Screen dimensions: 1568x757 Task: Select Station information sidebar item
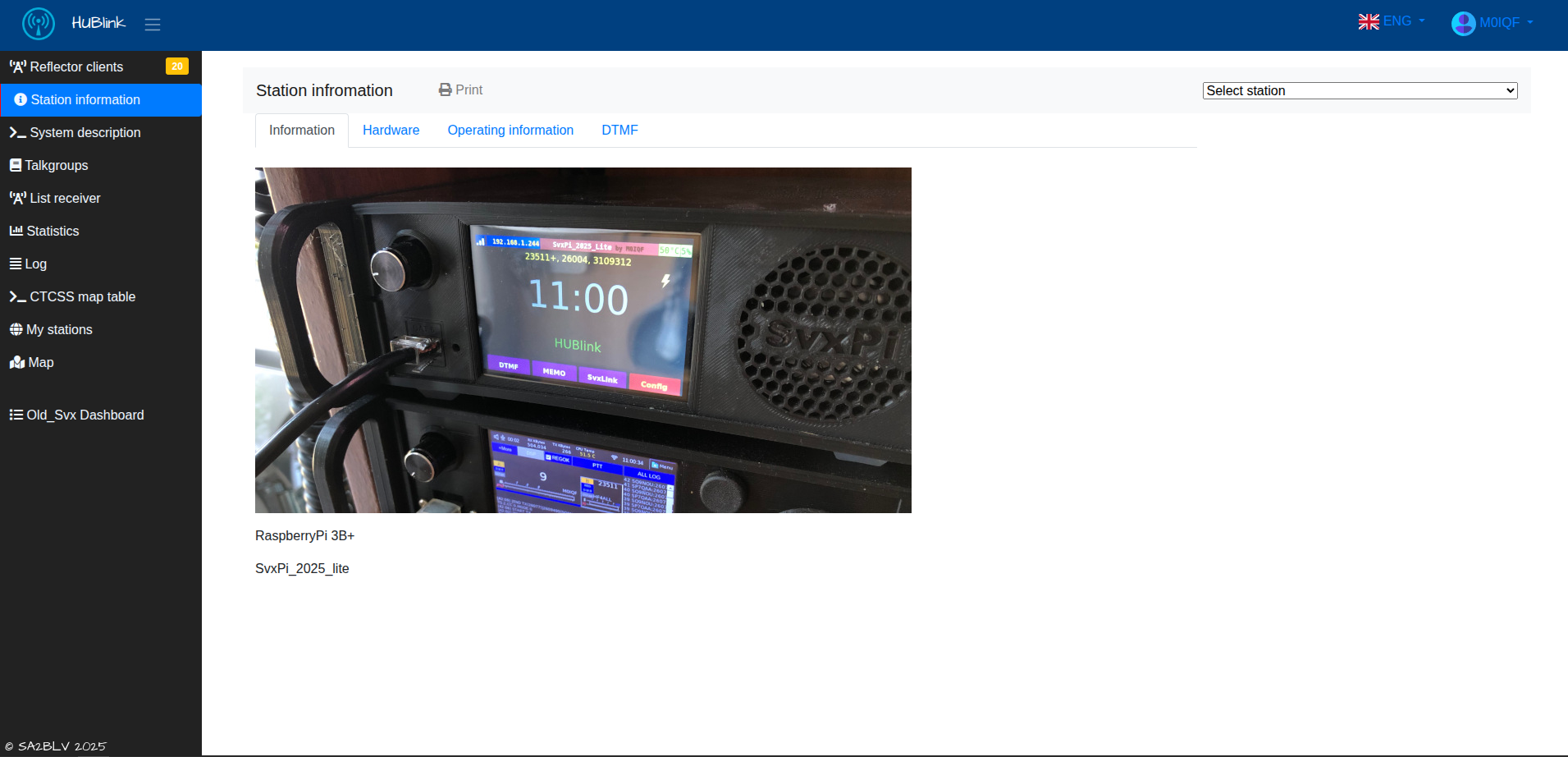pos(101,99)
